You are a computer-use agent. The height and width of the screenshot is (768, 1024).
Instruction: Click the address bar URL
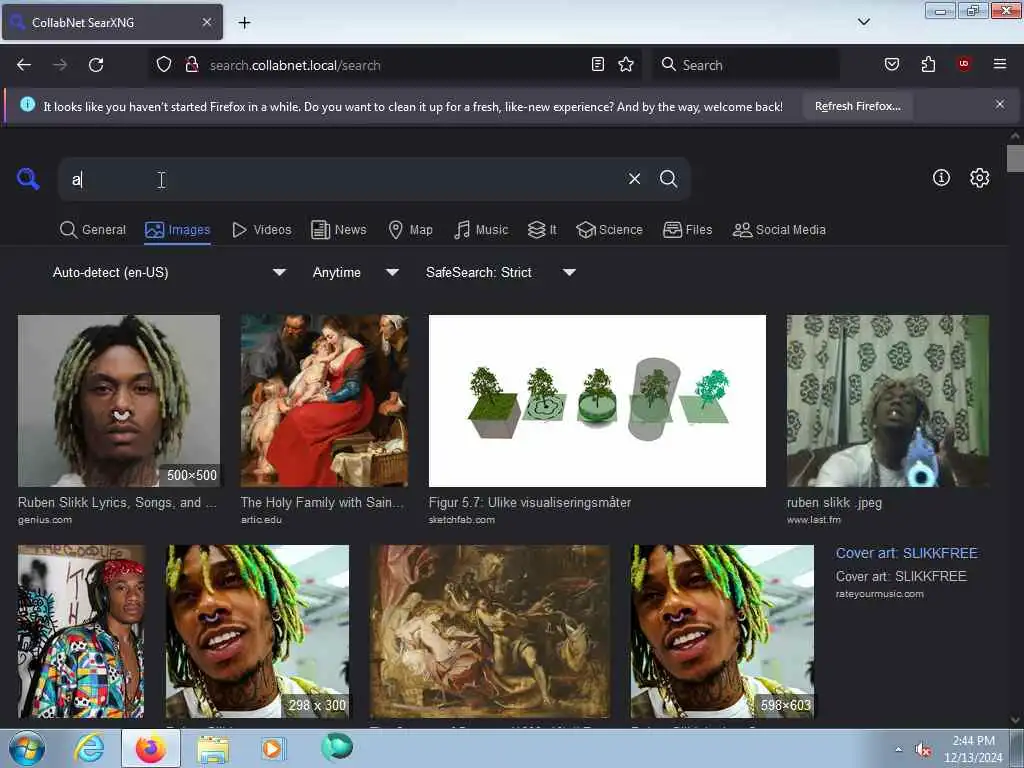(x=295, y=65)
